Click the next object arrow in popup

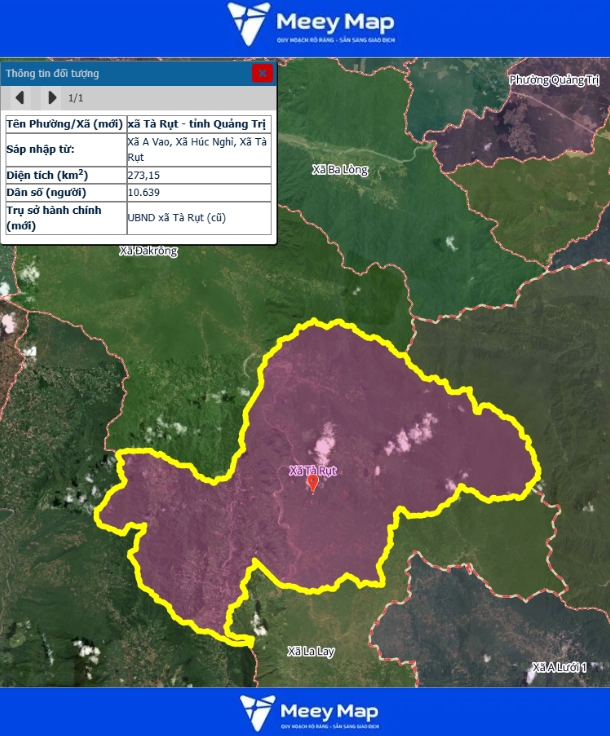coord(52,98)
